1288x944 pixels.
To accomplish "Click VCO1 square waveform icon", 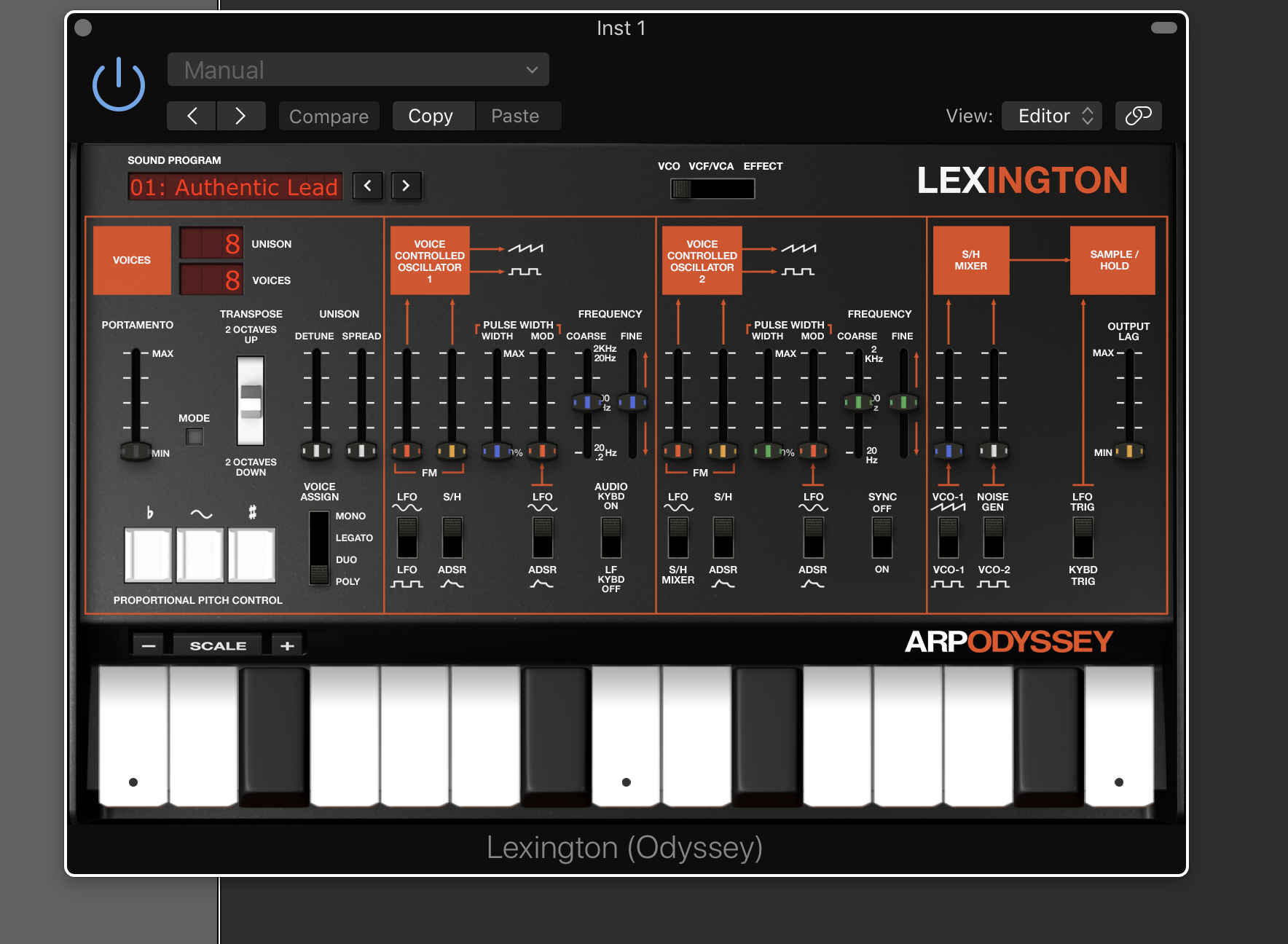I will coord(525,272).
